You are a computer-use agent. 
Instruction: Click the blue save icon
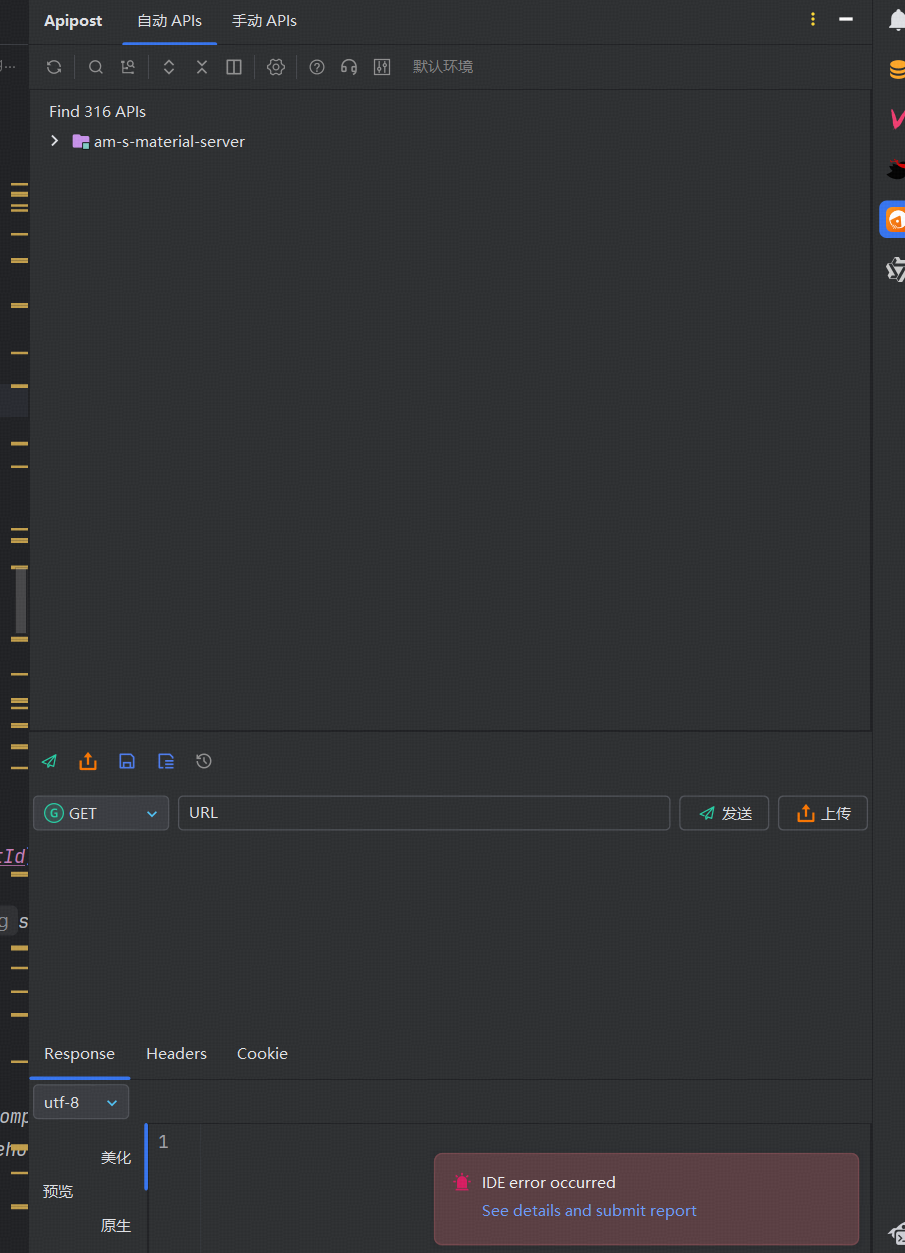[127, 761]
